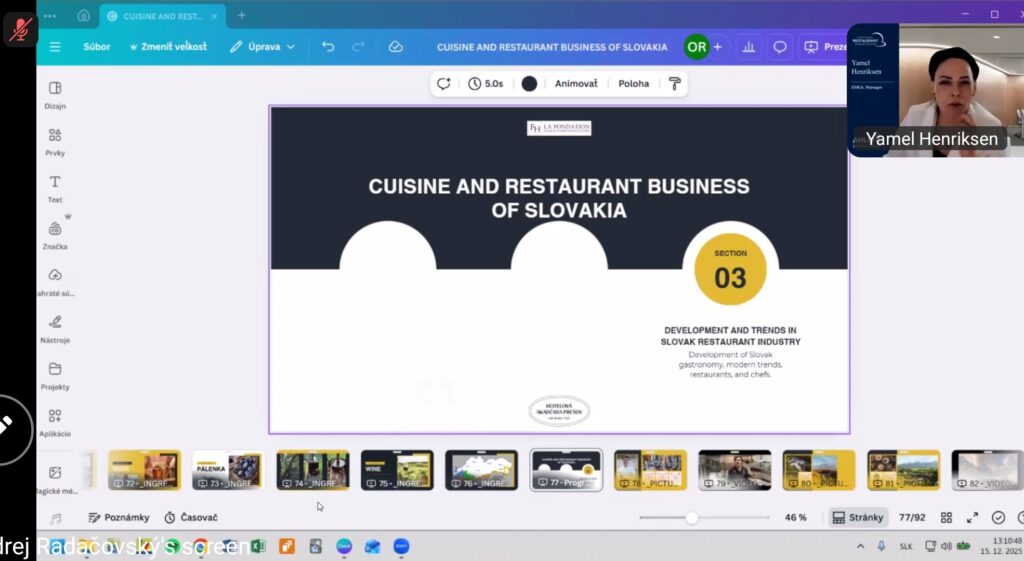Click the Poloha button
1024x561 pixels.
point(633,84)
